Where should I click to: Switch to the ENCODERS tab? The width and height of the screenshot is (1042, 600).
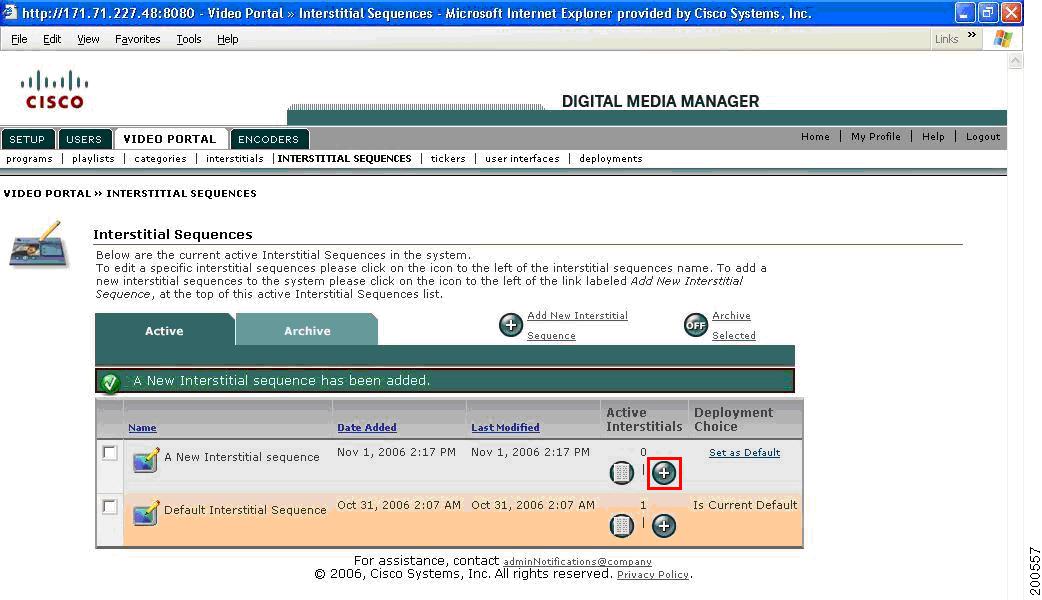tap(268, 139)
